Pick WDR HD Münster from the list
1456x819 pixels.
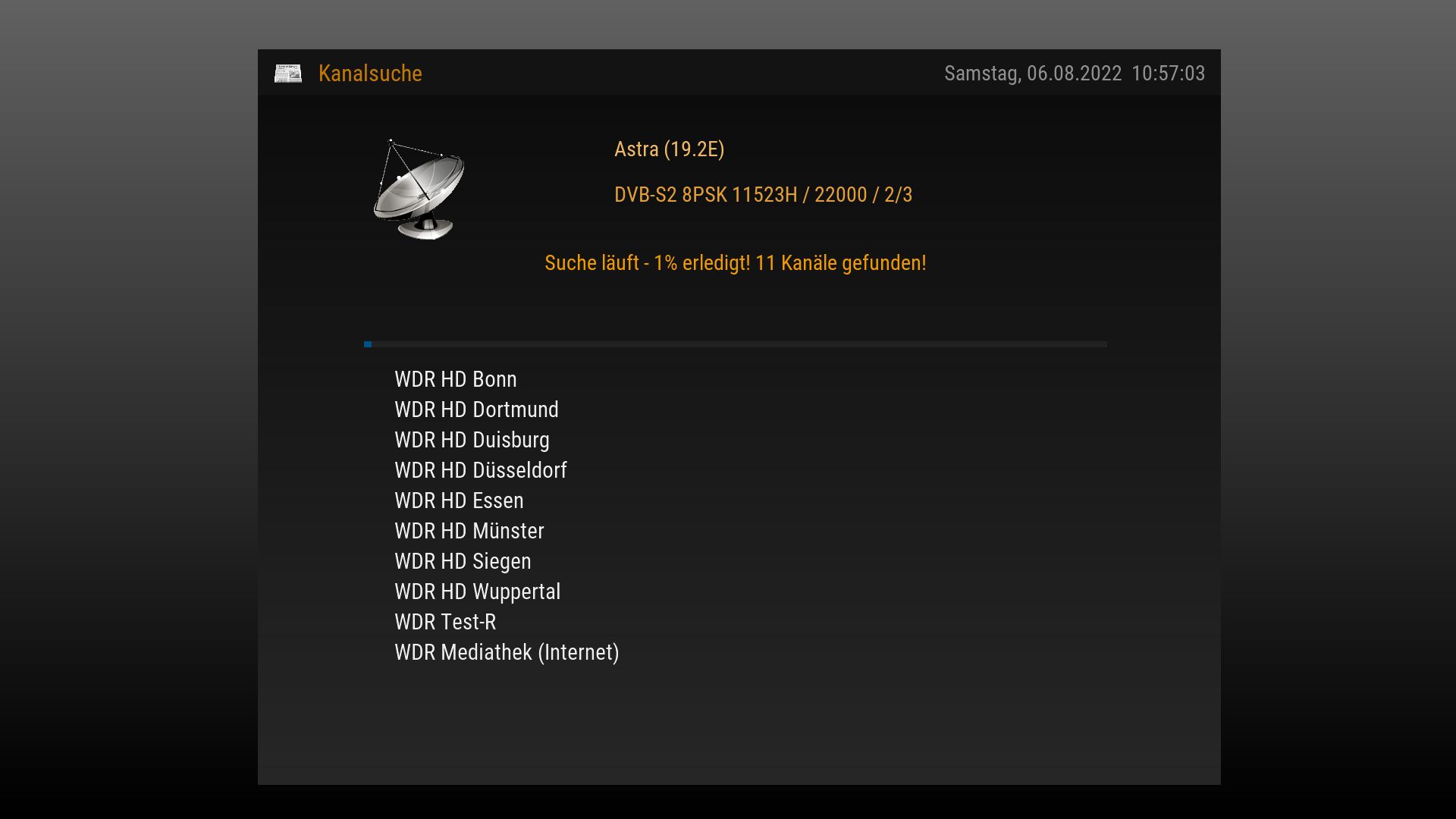(x=469, y=531)
